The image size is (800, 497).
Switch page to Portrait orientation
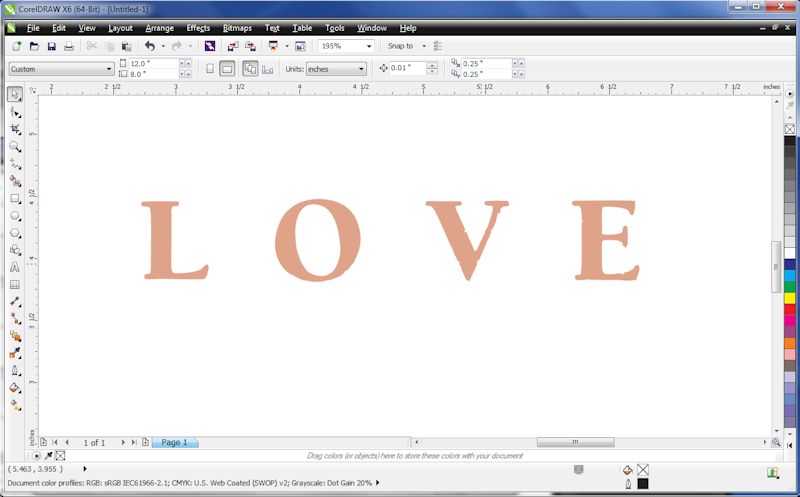[210, 69]
